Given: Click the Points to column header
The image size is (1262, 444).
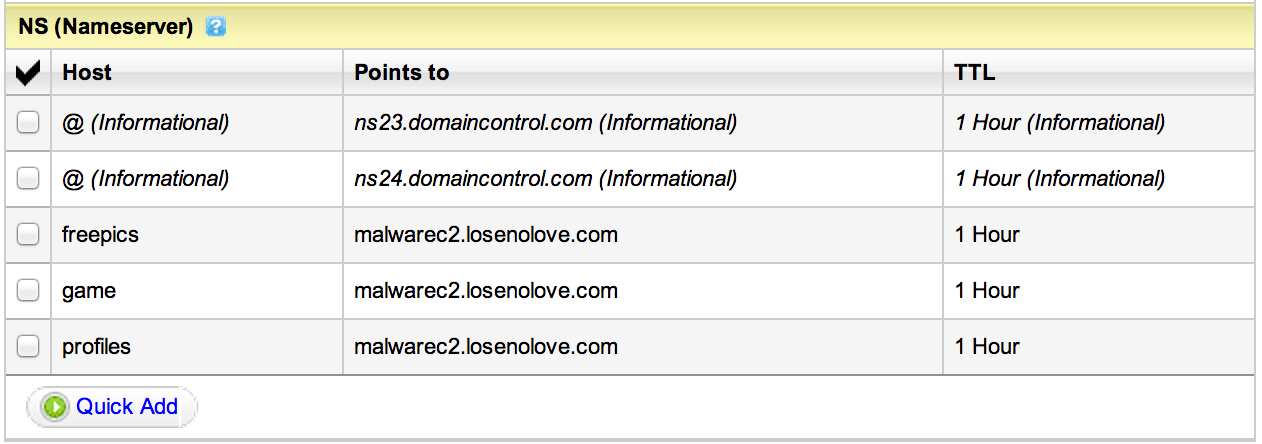Looking at the screenshot, I should tap(402, 73).
